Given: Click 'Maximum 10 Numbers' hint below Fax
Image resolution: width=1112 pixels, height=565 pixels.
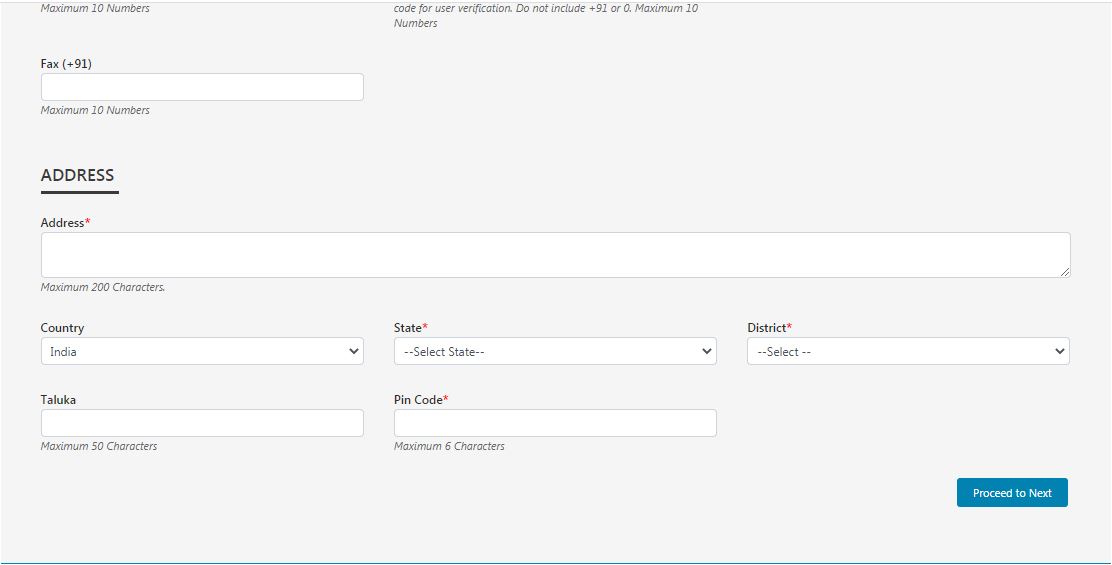Looking at the screenshot, I should pos(95,111).
